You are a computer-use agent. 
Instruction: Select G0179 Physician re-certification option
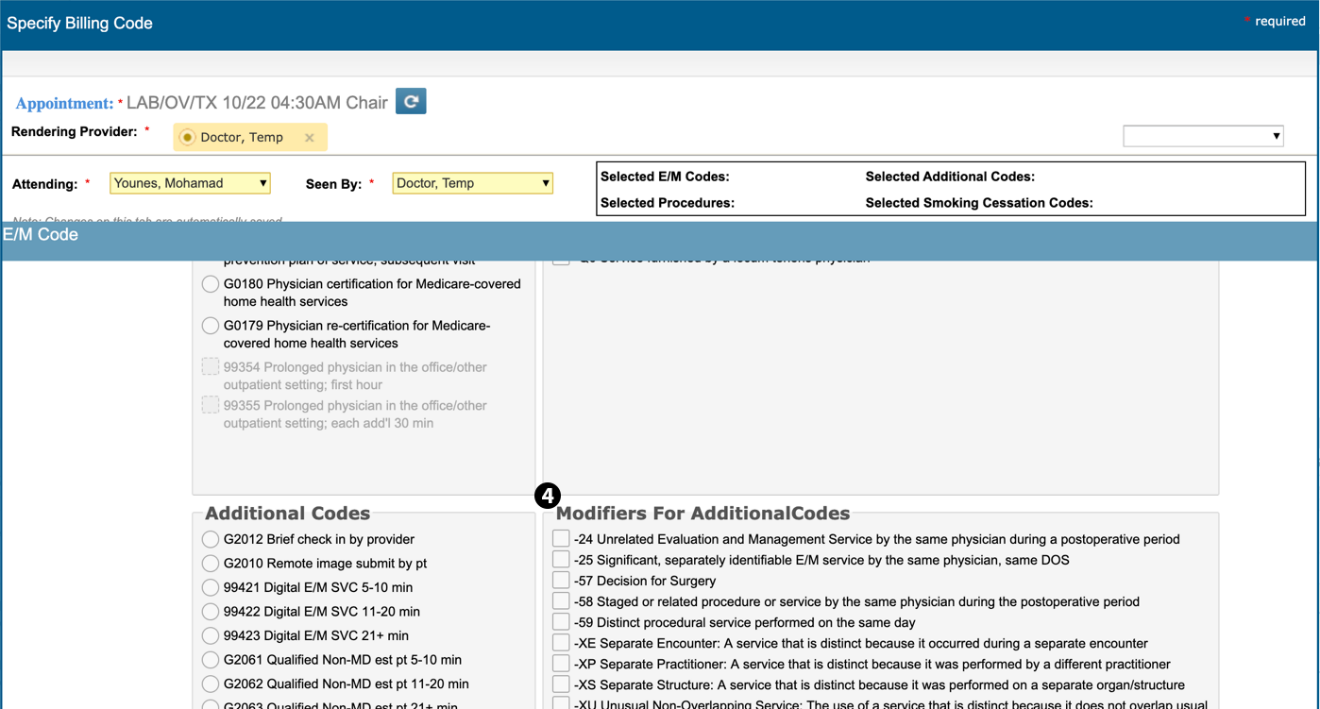click(x=210, y=326)
